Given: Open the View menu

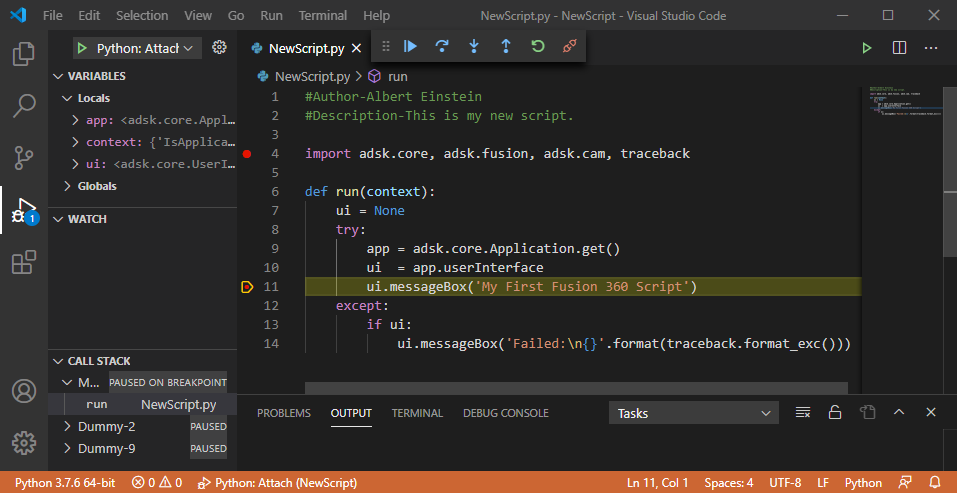Looking at the screenshot, I should 198,15.
